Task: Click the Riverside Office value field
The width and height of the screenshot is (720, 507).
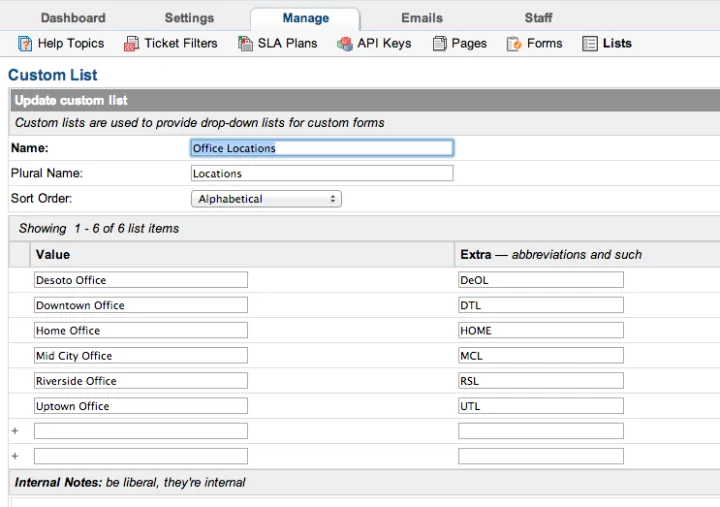Action: tap(141, 381)
